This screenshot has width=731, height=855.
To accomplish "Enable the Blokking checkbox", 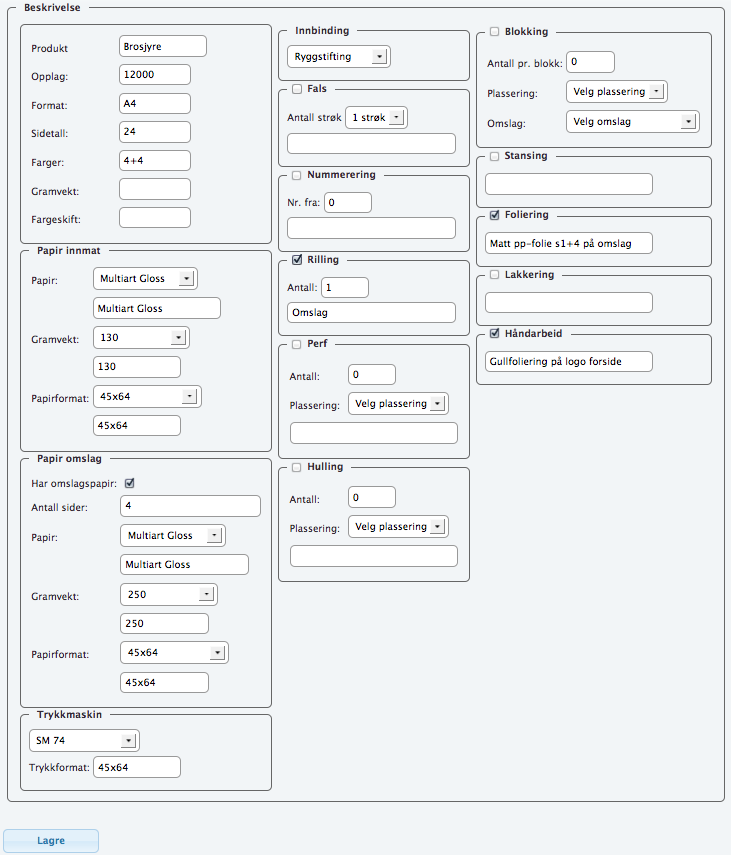I will click(x=495, y=32).
